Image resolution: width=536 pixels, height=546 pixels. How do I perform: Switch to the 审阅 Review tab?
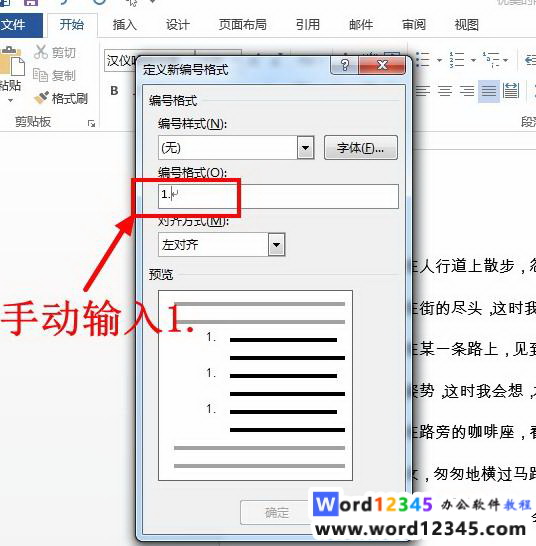[x=413, y=25]
